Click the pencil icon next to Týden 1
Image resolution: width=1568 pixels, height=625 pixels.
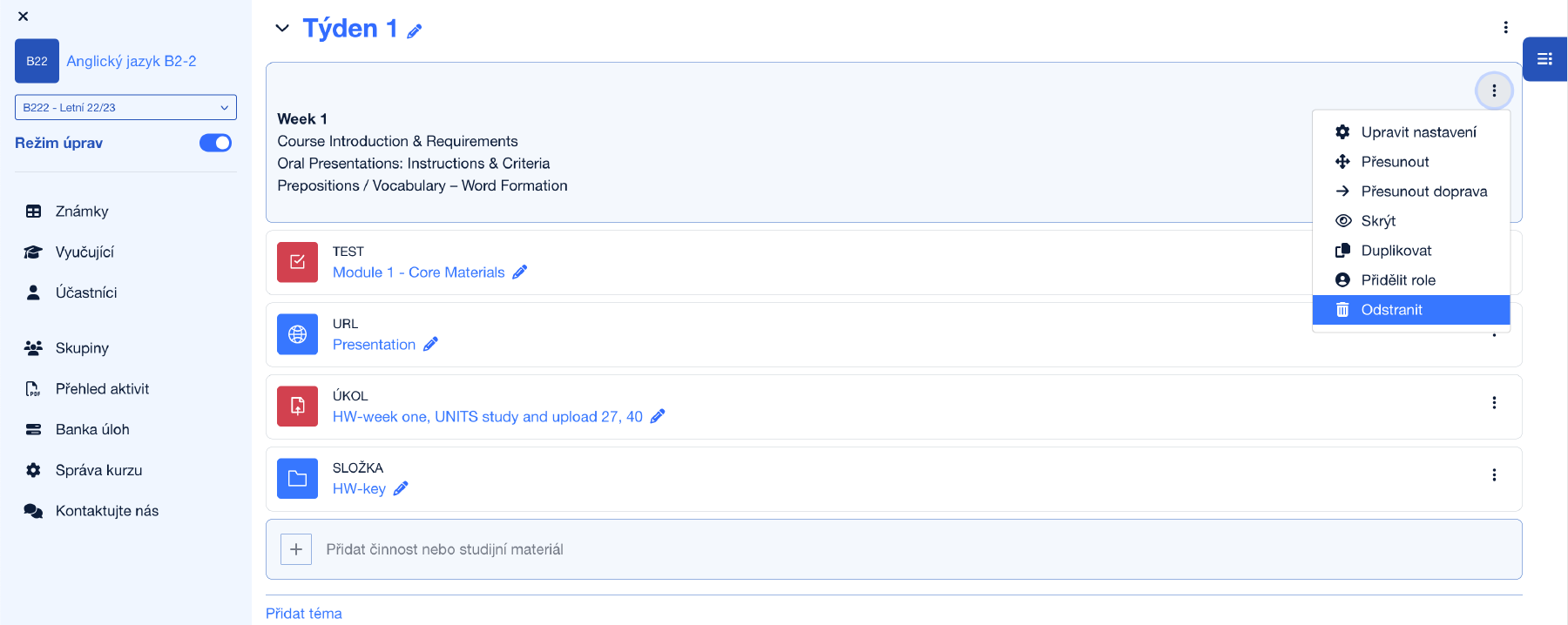[415, 31]
